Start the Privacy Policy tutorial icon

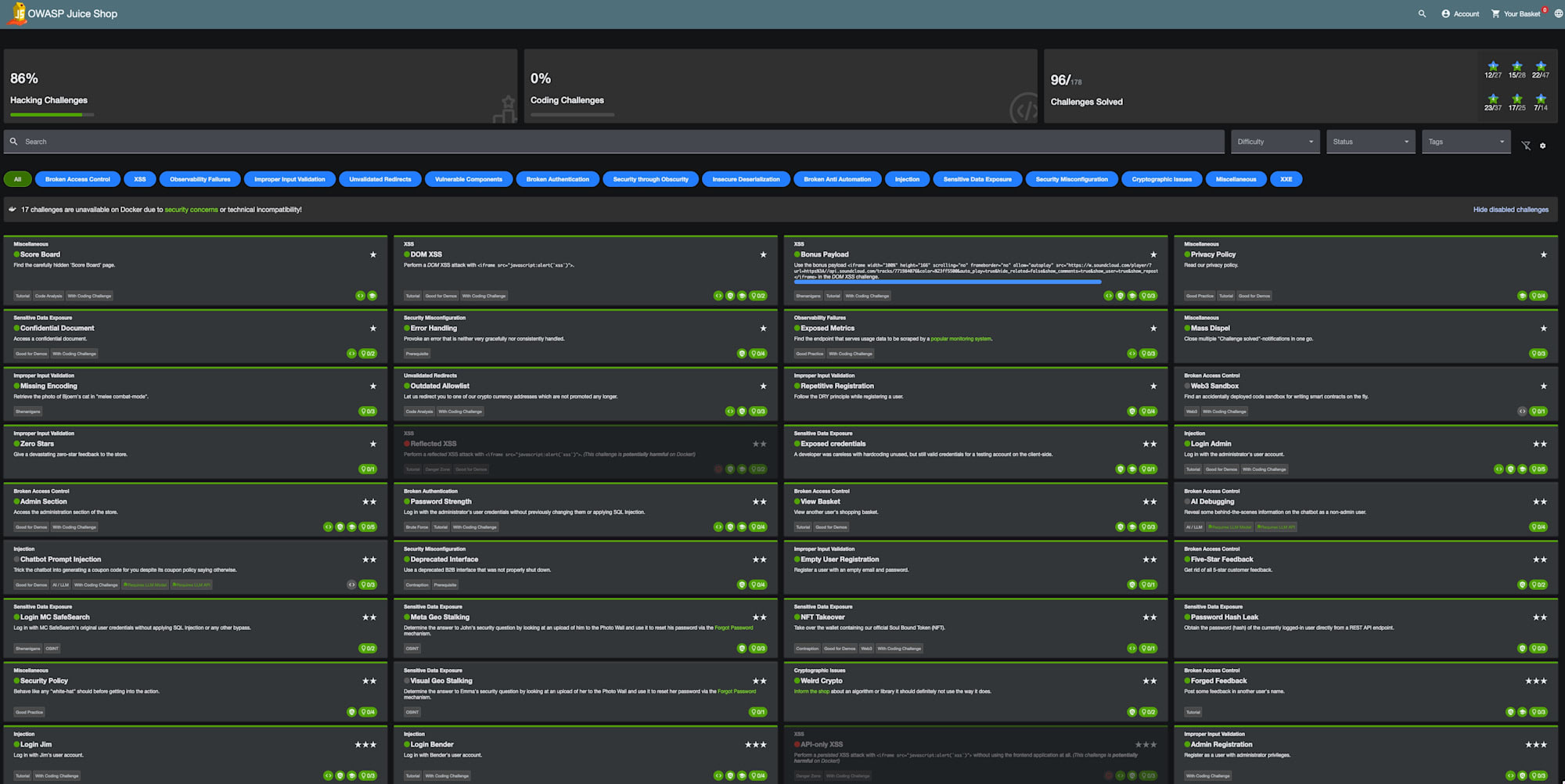[1522, 296]
